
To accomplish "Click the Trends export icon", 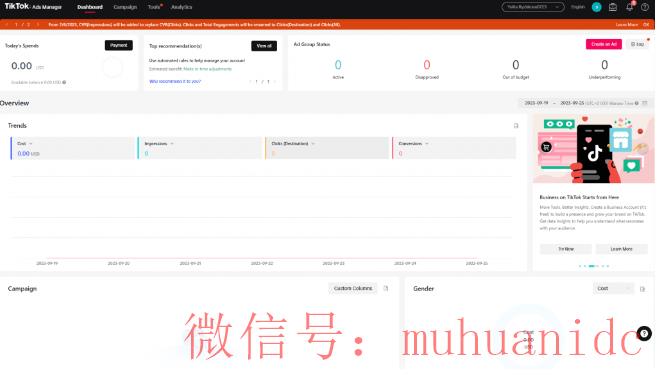I will 516,126.
